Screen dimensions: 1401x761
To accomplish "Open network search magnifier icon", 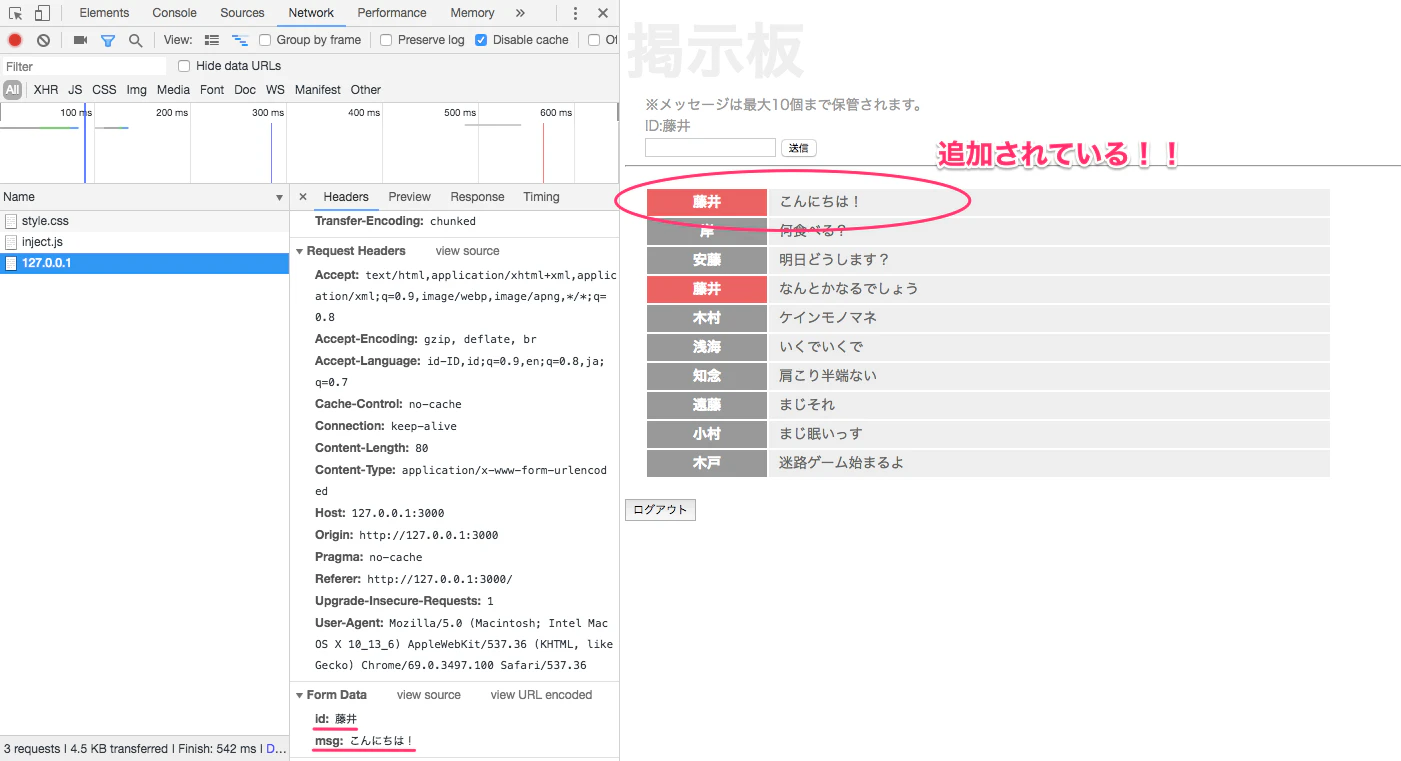I will coord(135,40).
